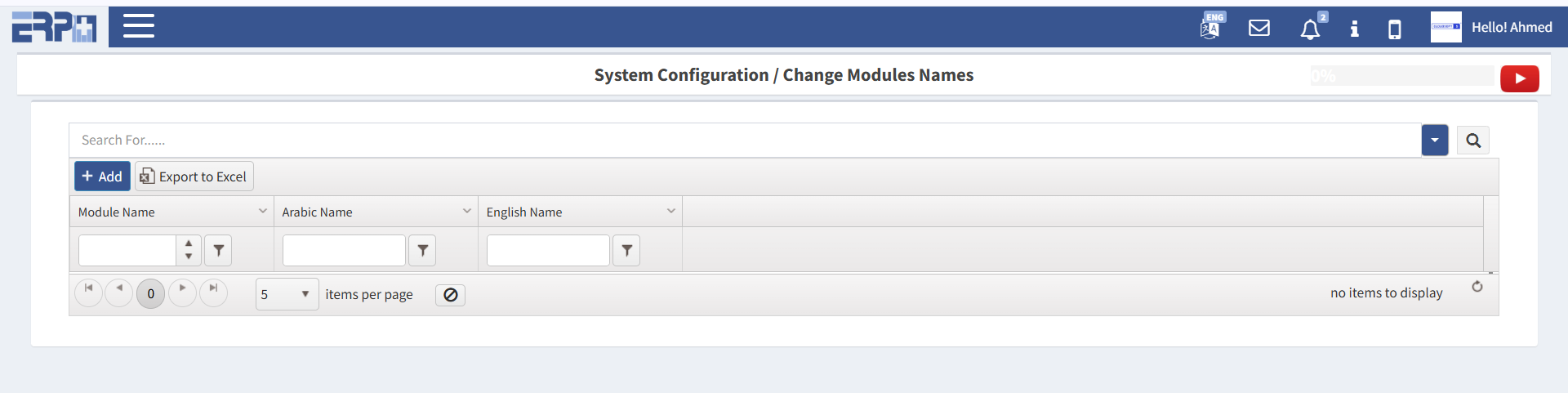Click the mobile phone icon
Screen dimensions: 1568x393
1395,29
